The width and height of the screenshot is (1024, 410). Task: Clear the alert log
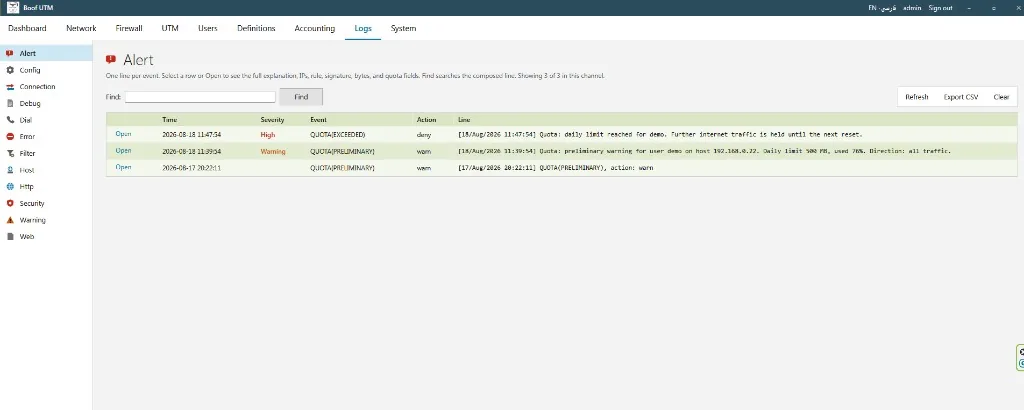click(1001, 97)
